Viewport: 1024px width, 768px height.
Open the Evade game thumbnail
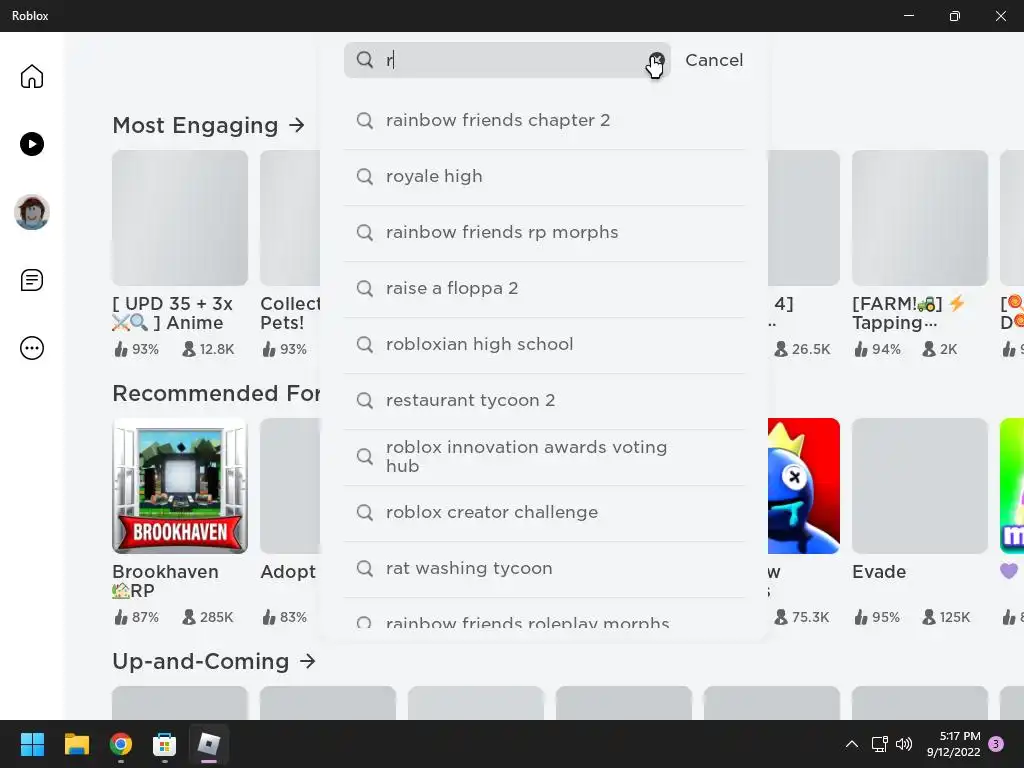click(920, 486)
